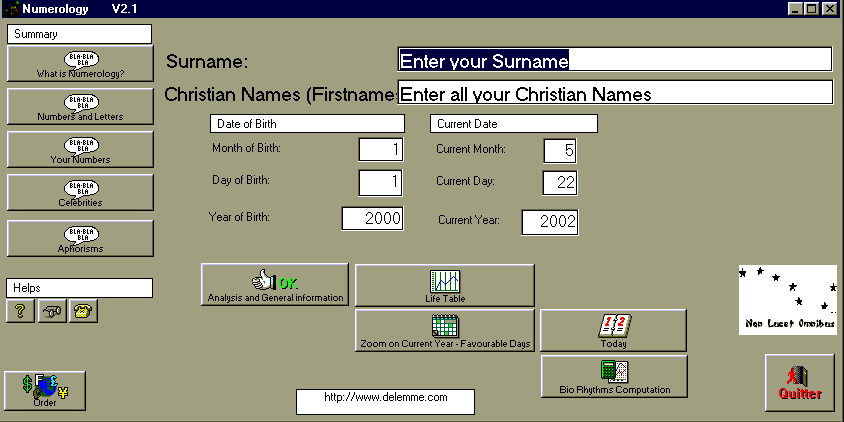
Task: Open the Life Table chart
Action: [x=445, y=285]
